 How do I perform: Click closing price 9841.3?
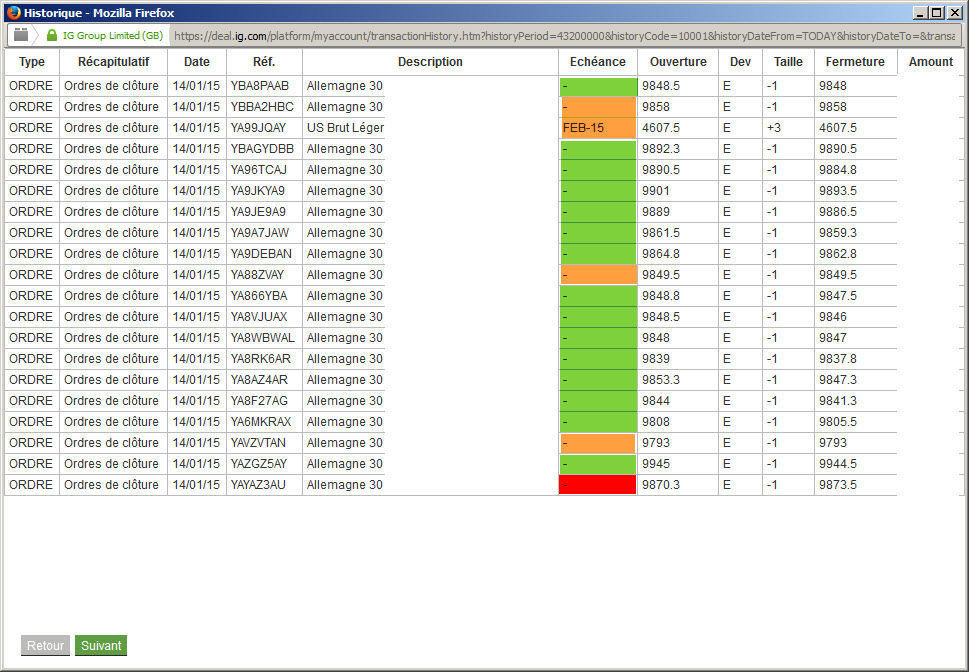[x=838, y=401]
